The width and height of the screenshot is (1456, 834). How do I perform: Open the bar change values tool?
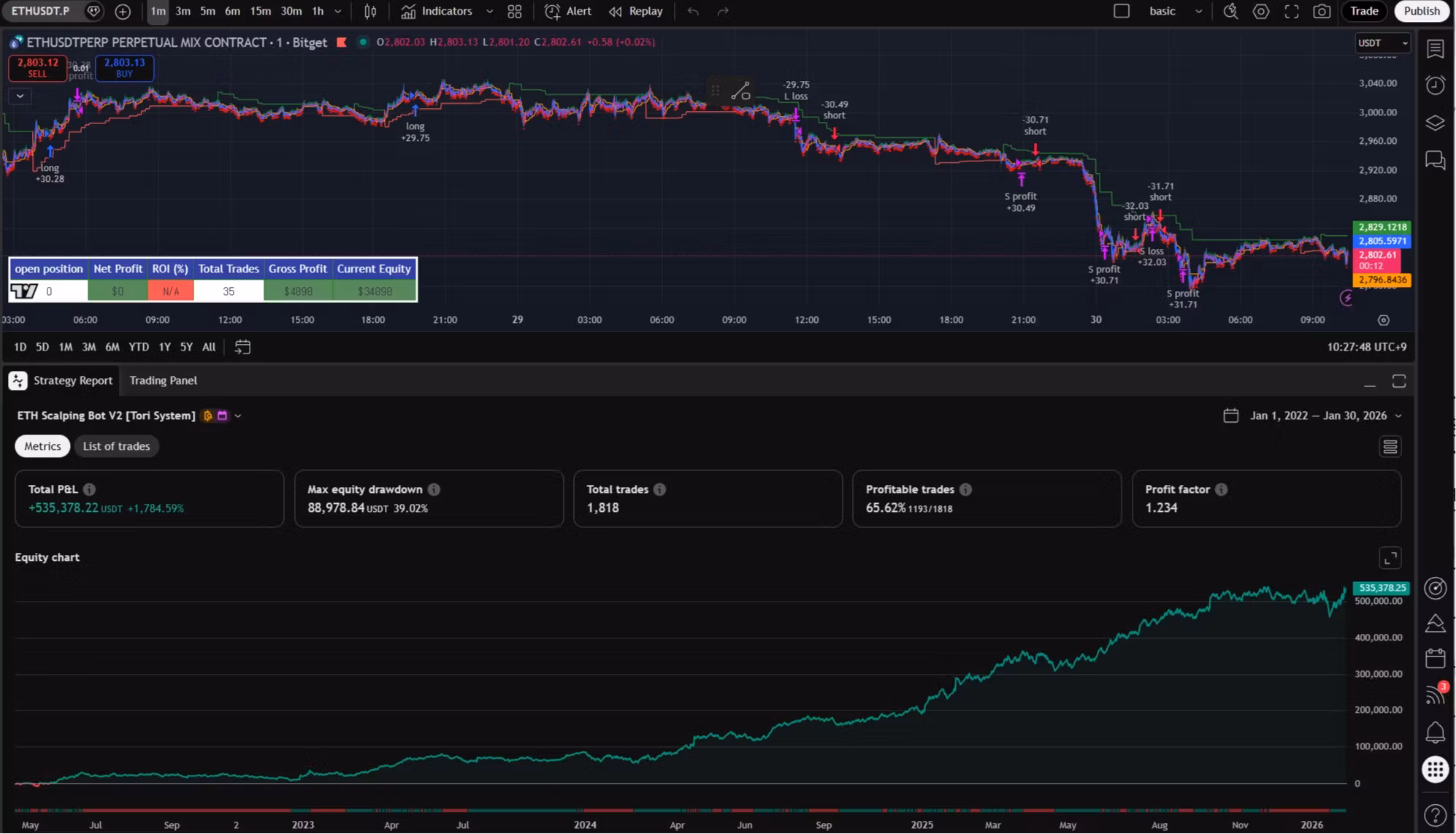369,11
